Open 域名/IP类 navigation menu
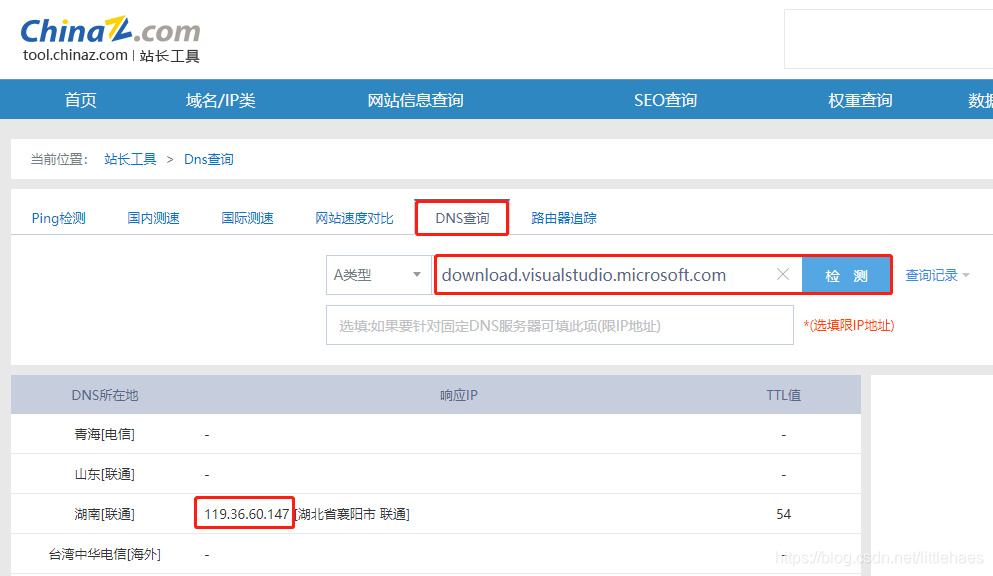The width and height of the screenshot is (993, 576). tap(220, 100)
